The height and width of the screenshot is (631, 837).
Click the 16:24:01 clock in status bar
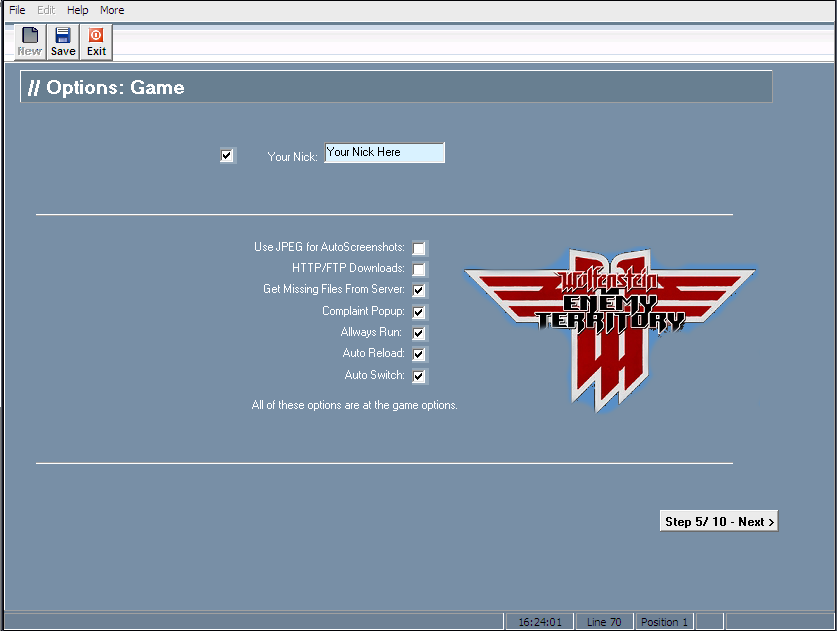click(540, 622)
